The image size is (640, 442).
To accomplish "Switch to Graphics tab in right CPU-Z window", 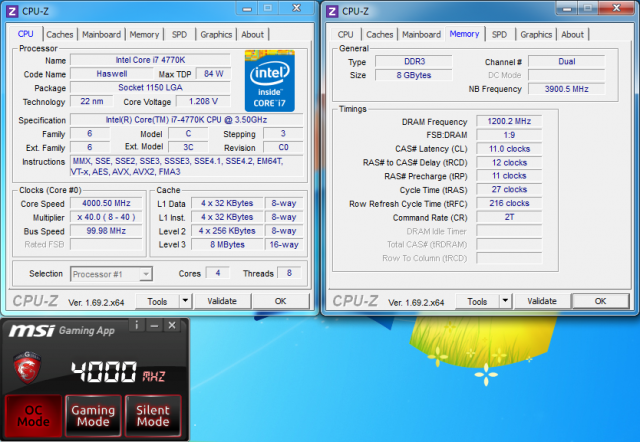I will coord(536,35).
